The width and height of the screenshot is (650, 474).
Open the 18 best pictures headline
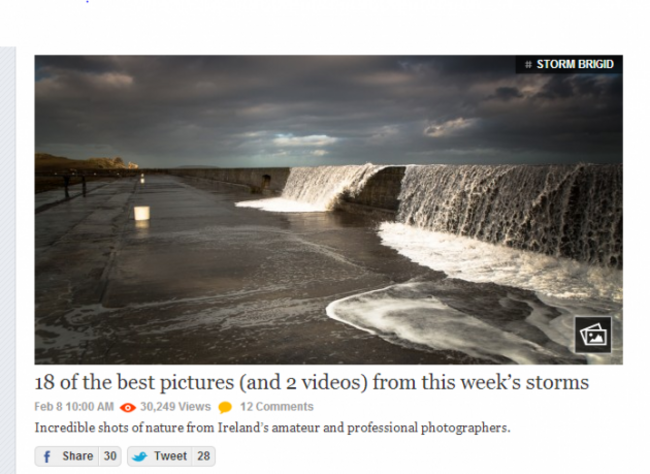point(311,382)
